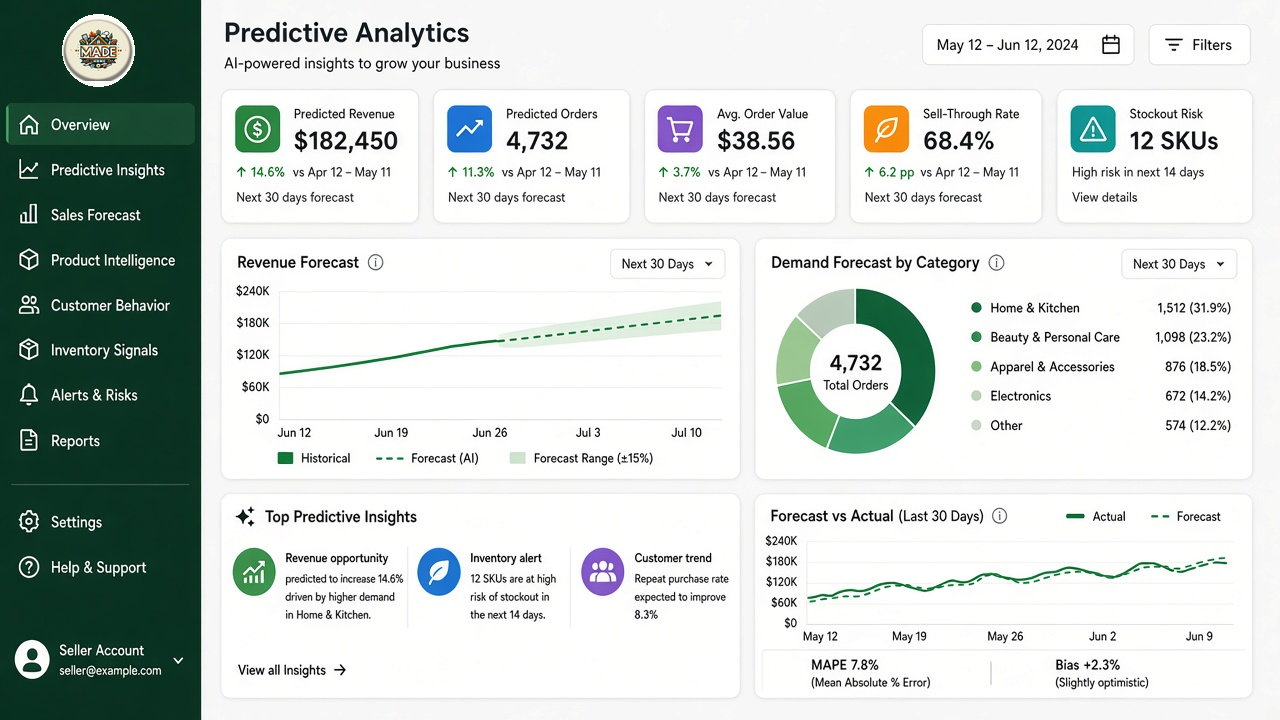The height and width of the screenshot is (720, 1280).
Task: Click the Apparel & Accessories category label
Action: tap(1052, 367)
